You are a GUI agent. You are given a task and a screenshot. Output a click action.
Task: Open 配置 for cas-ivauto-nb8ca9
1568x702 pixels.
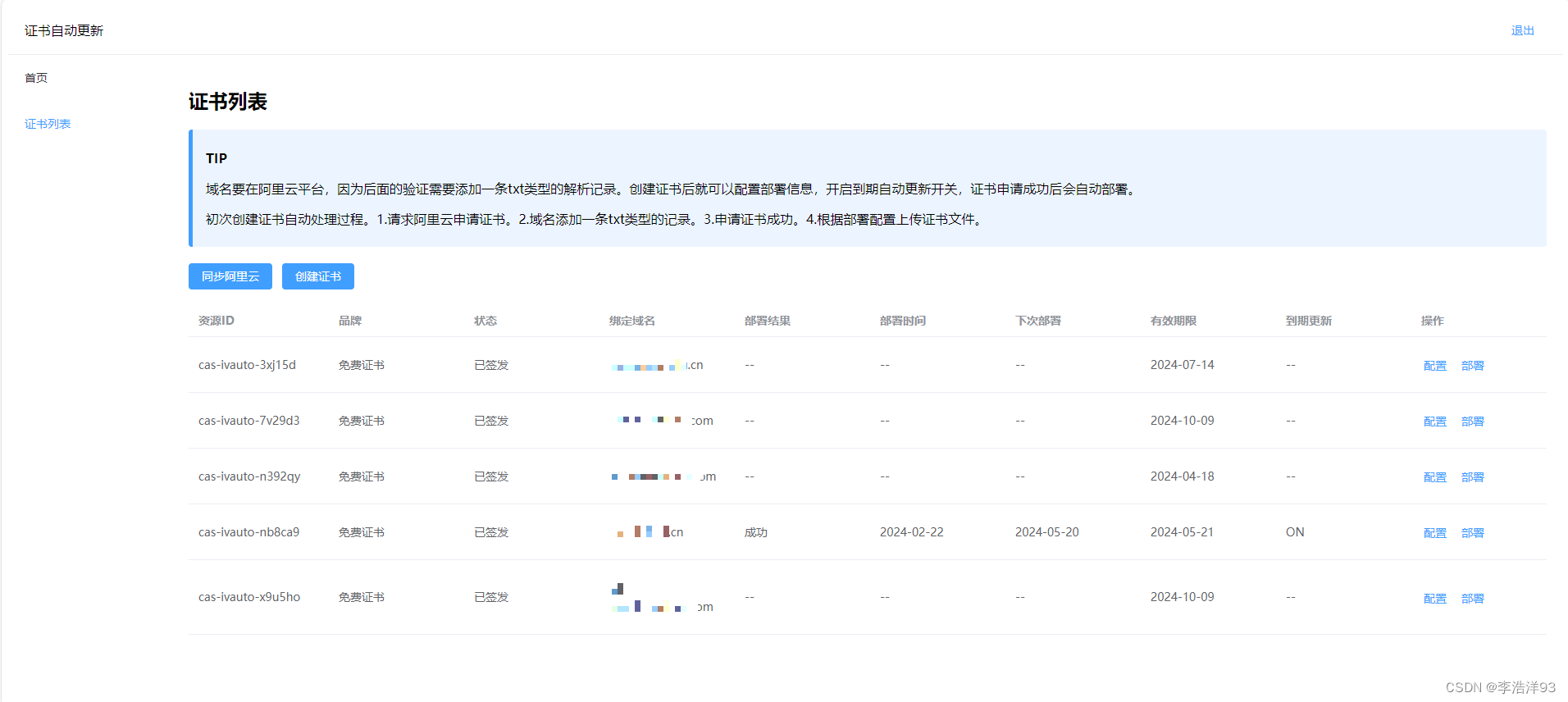click(1435, 533)
